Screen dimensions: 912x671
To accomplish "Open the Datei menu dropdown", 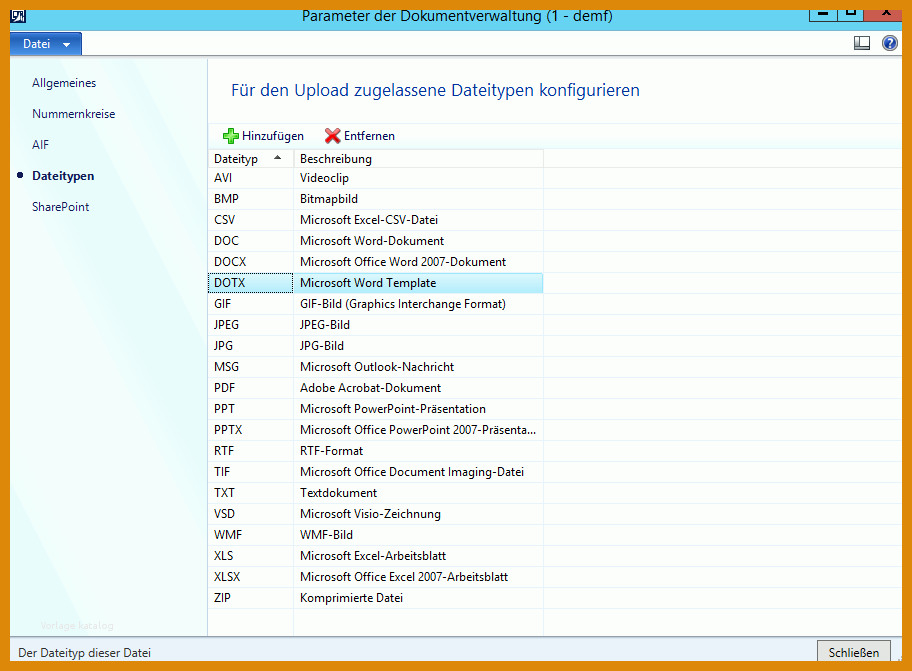I will pos(46,44).
